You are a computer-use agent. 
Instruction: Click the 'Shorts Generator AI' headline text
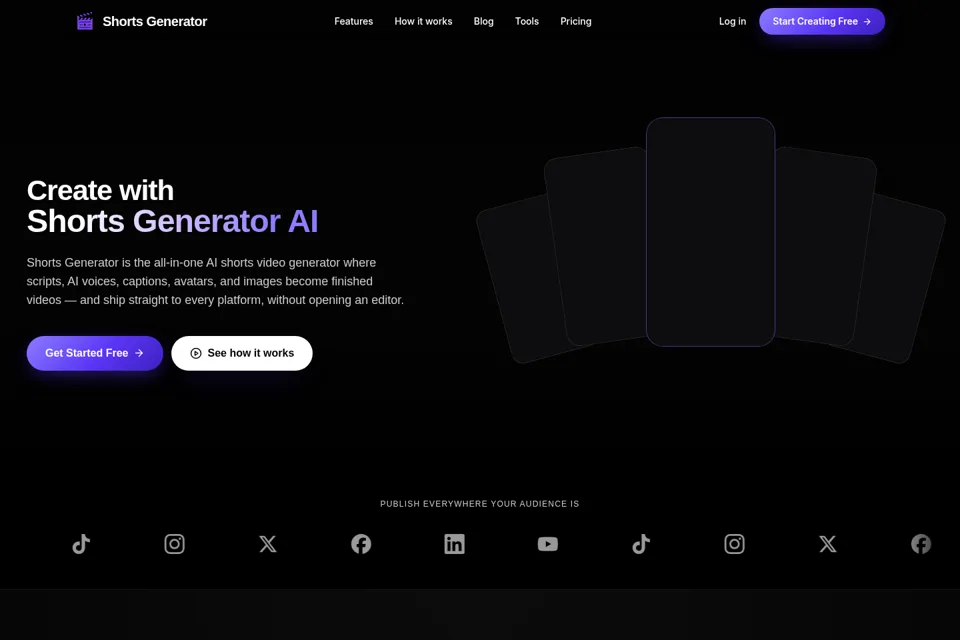173,221
